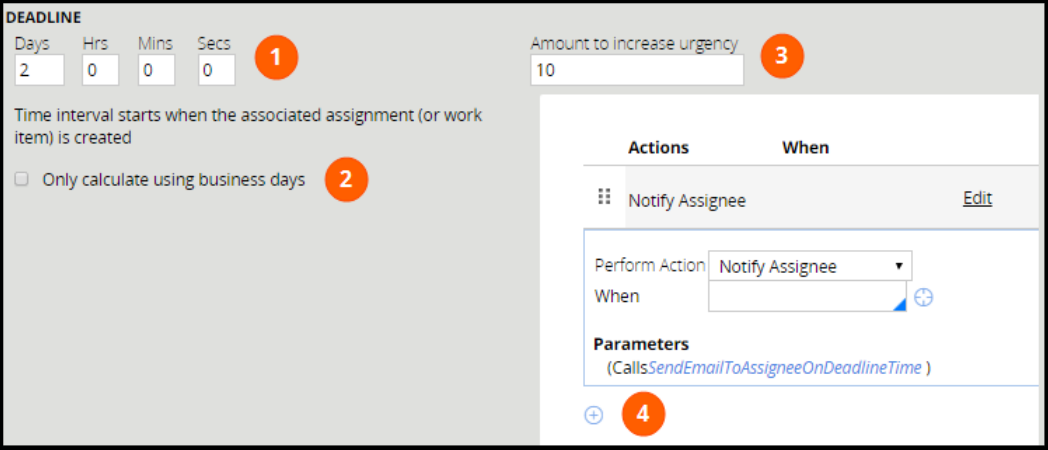Focus the Hrs input field
The height and width of the screenshot is (450, 1048).
click(100, 70)
